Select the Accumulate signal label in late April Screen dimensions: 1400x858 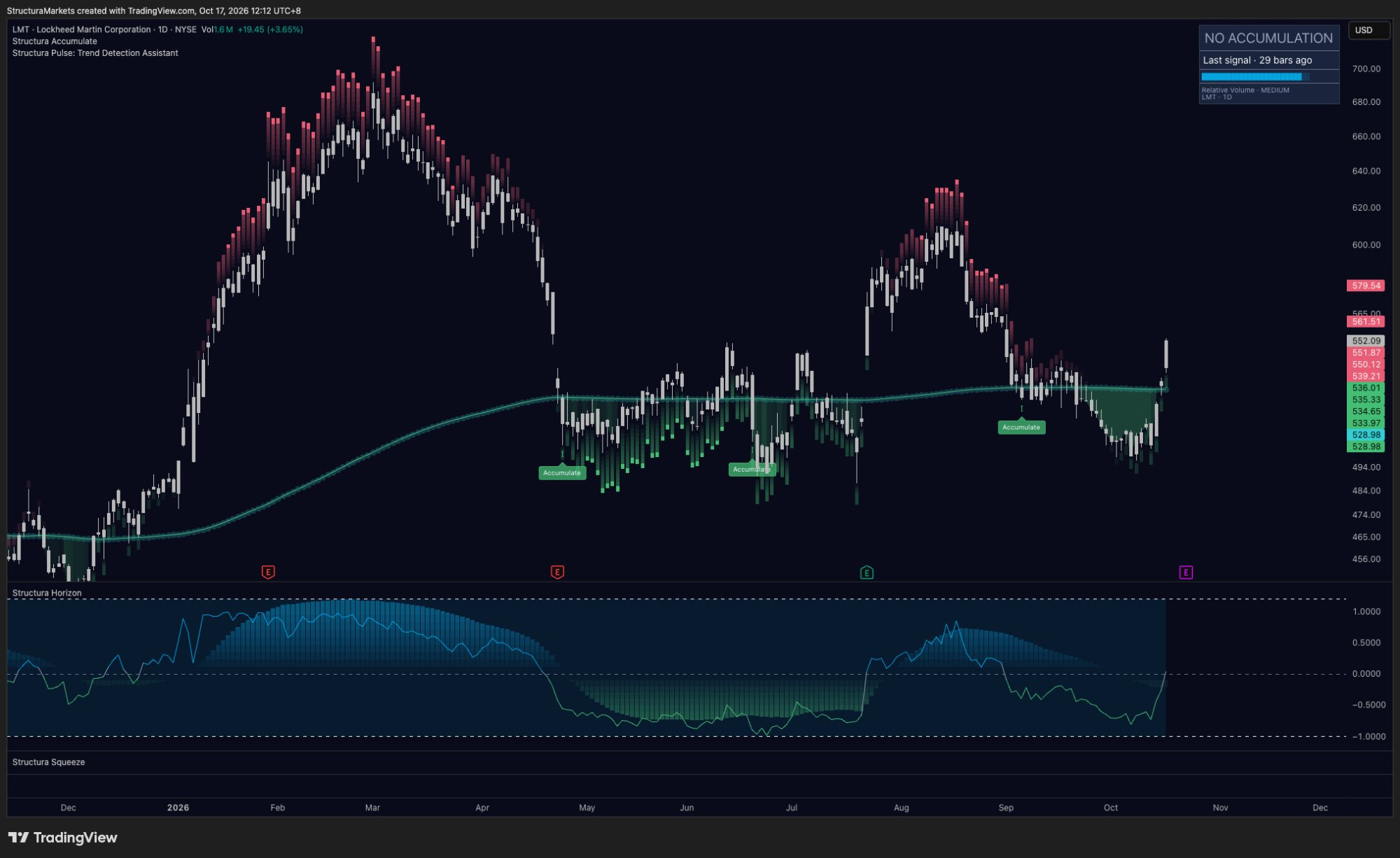point(562,472)
